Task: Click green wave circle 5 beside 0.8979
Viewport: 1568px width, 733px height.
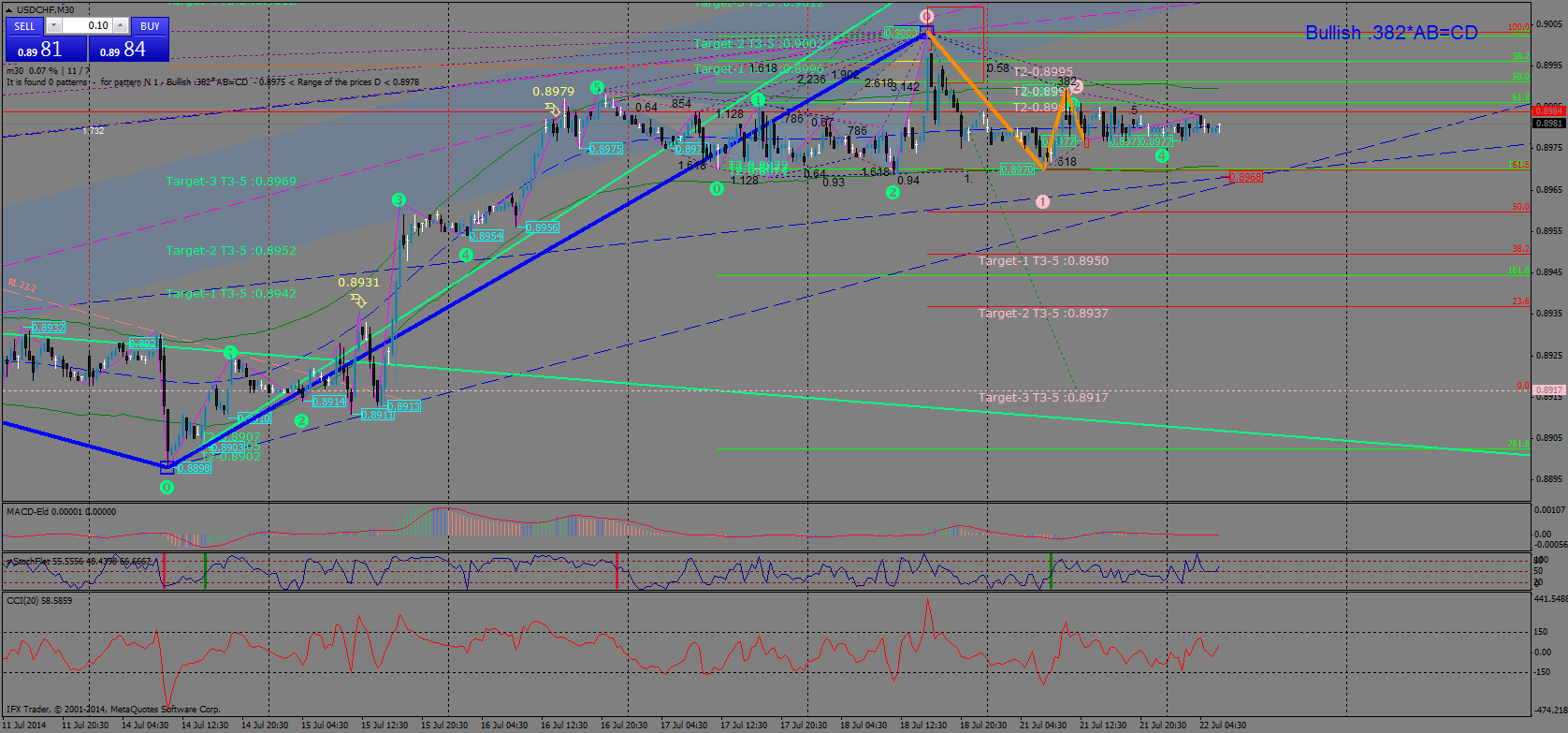Action: coord(597,88)
